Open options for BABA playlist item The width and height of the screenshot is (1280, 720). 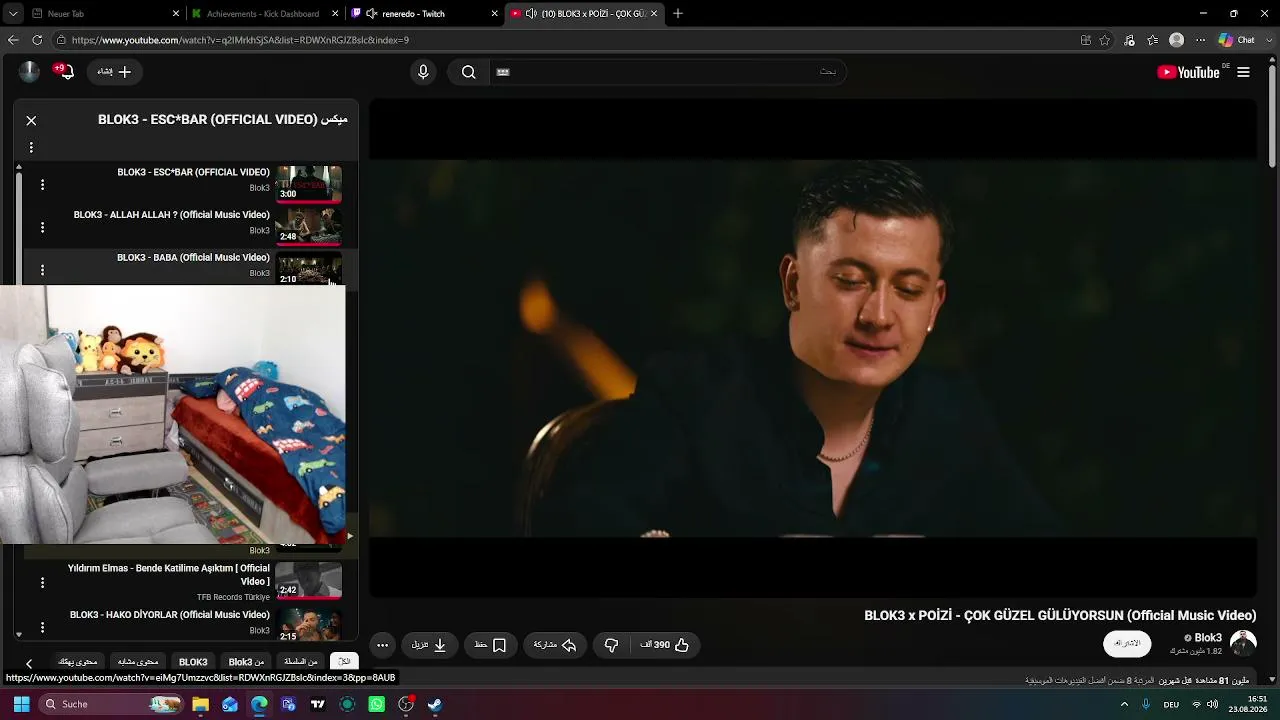point(42,269)
